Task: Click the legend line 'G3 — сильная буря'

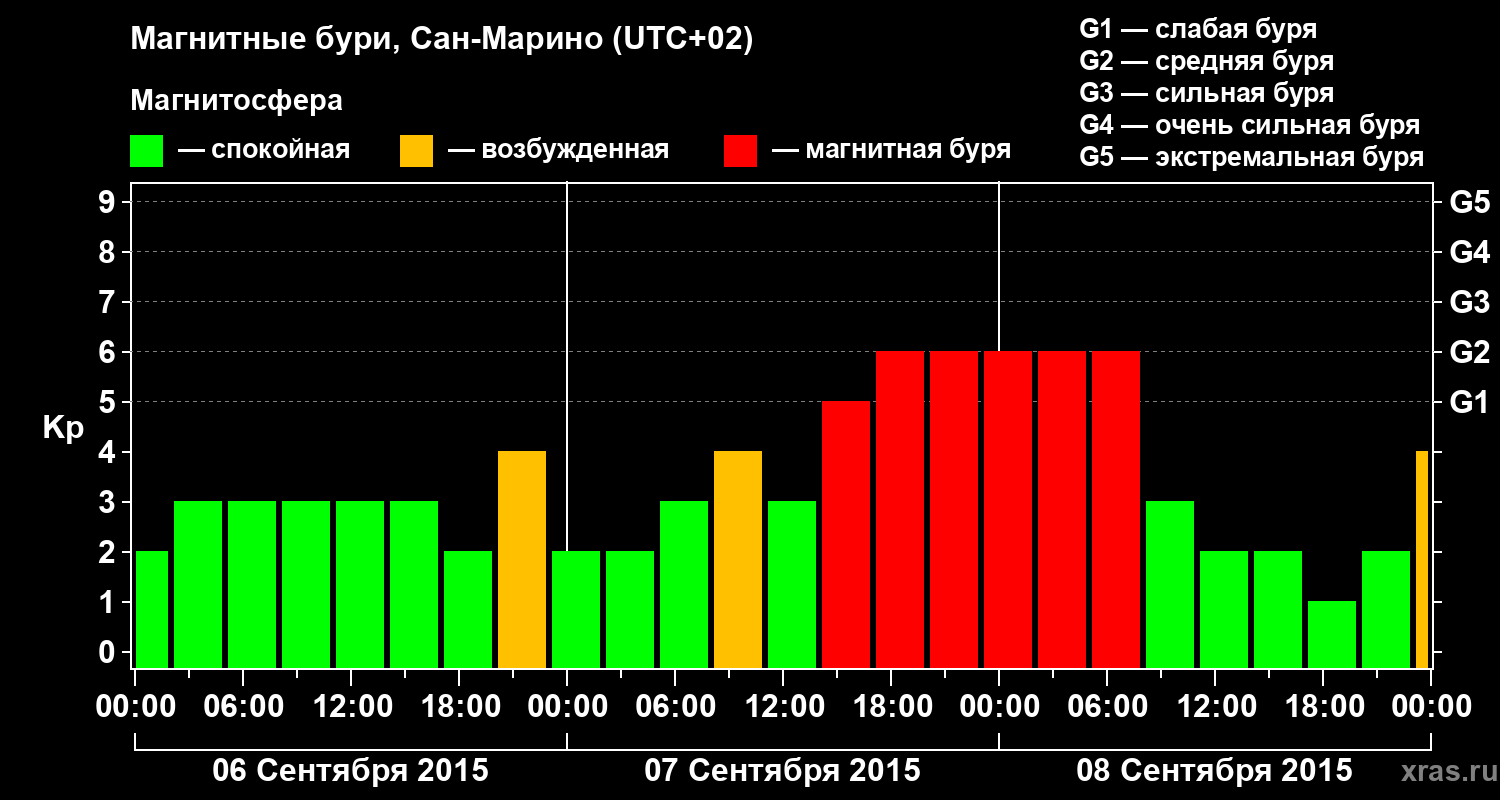Action: pyautogui.click(x=1207, y=93)
